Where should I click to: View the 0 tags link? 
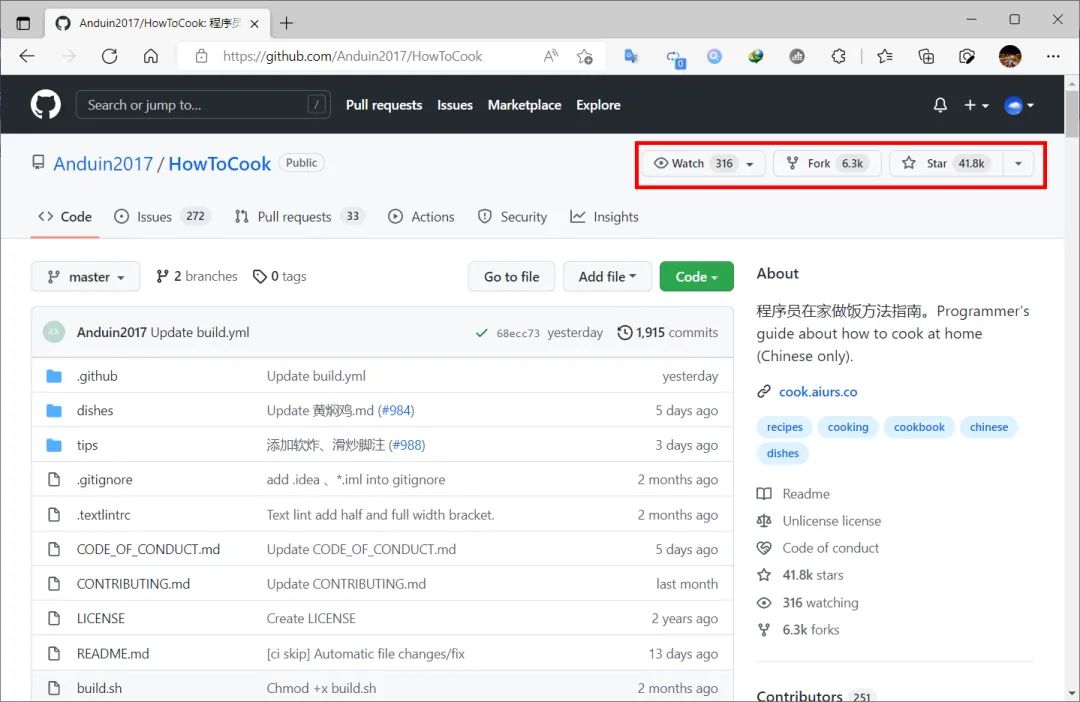pyautogui.click(x=279, y=276)
